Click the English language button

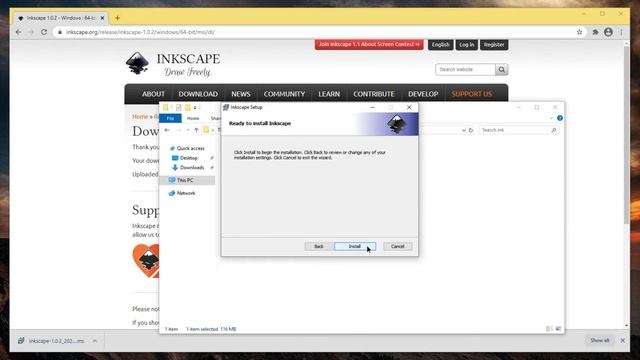pyautogui.click(x=440, y=44)
